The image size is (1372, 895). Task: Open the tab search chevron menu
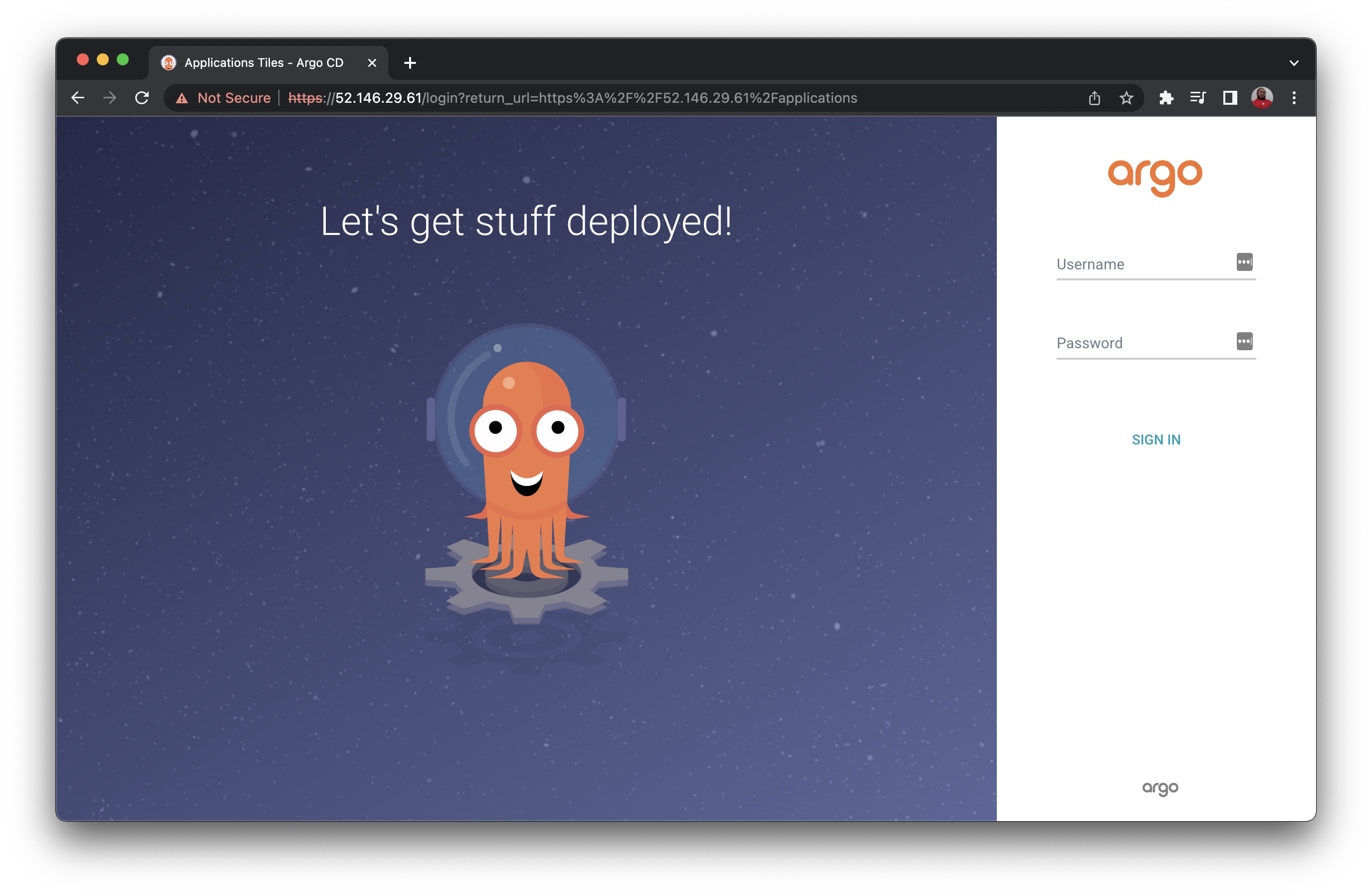[1294, 63]
